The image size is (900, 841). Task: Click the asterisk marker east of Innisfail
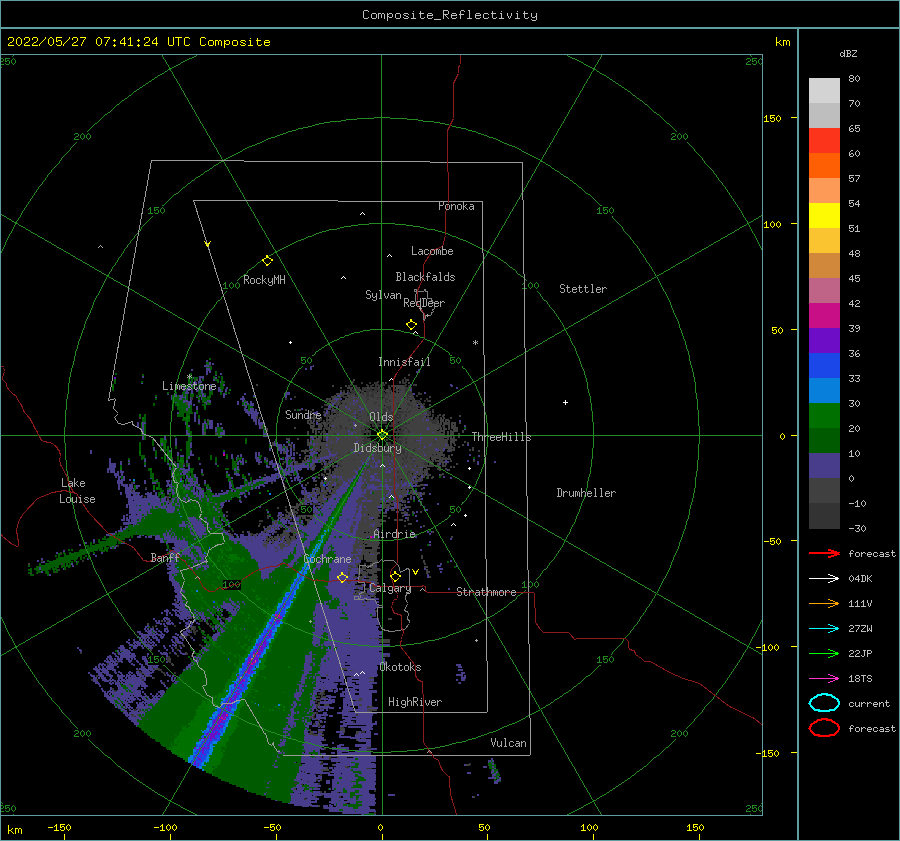point(475,343)
